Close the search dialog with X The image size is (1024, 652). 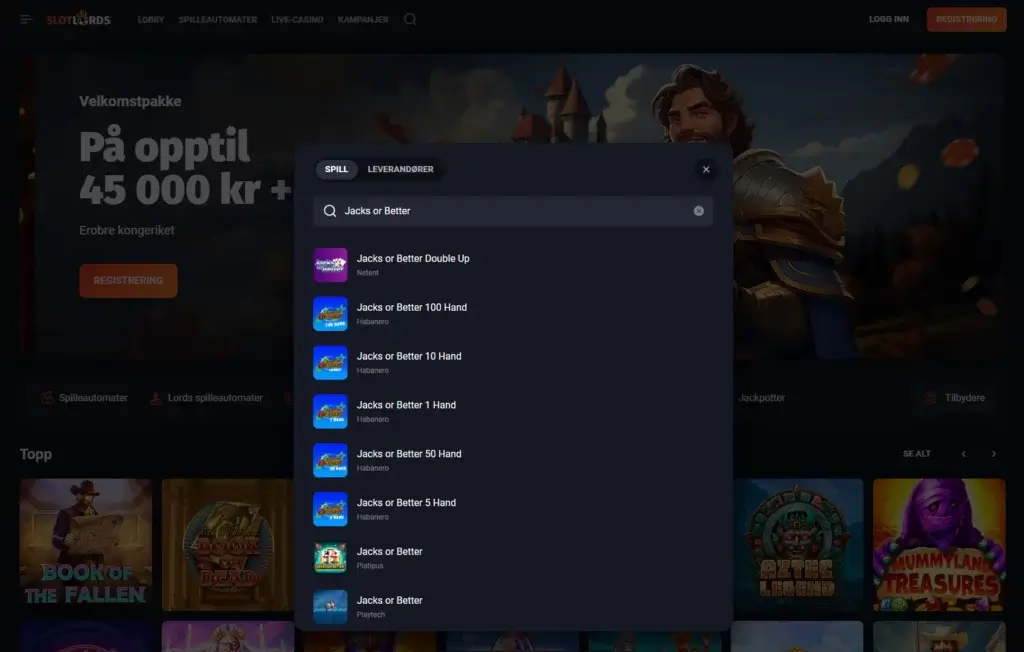(x=706, y=169)
